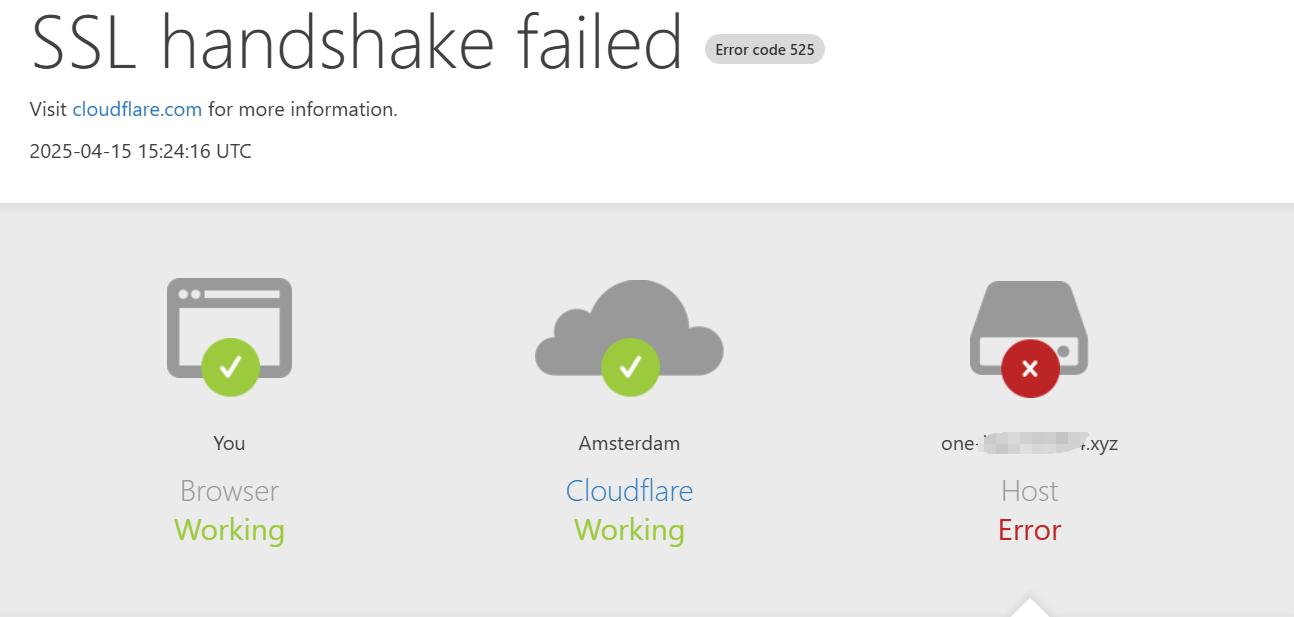Click the browser window icon
The image size is (1294, 617).
tap(229, 328)
